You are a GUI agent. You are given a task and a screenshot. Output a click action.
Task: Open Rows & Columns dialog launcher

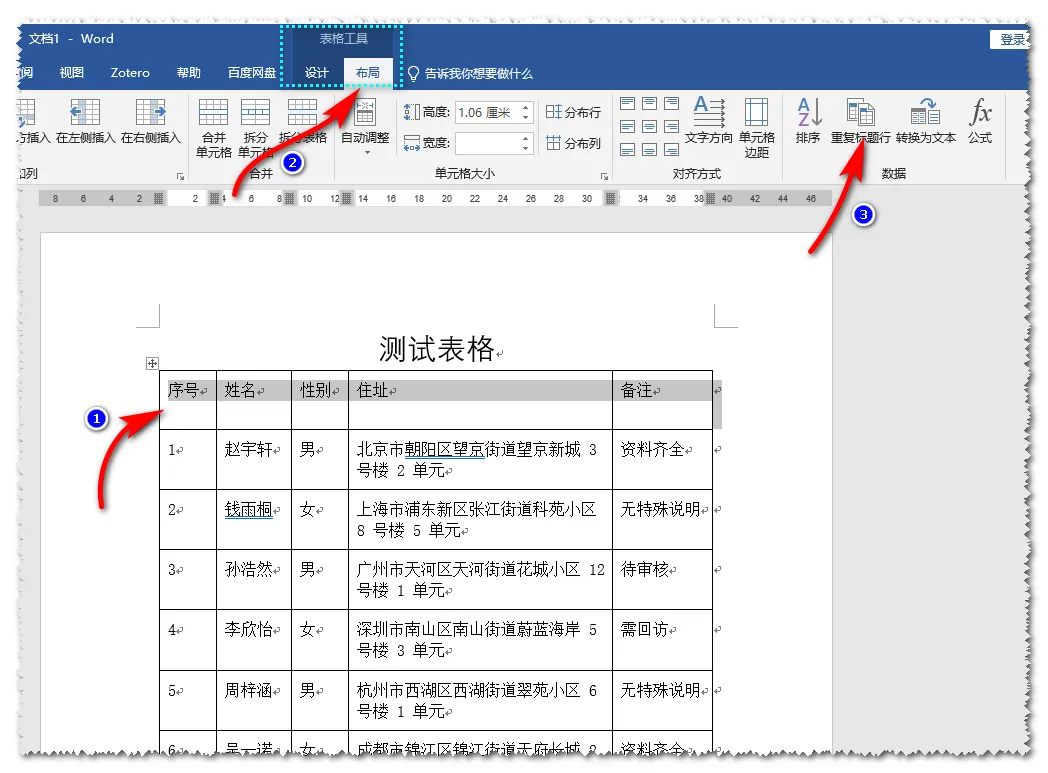point(180,176)
